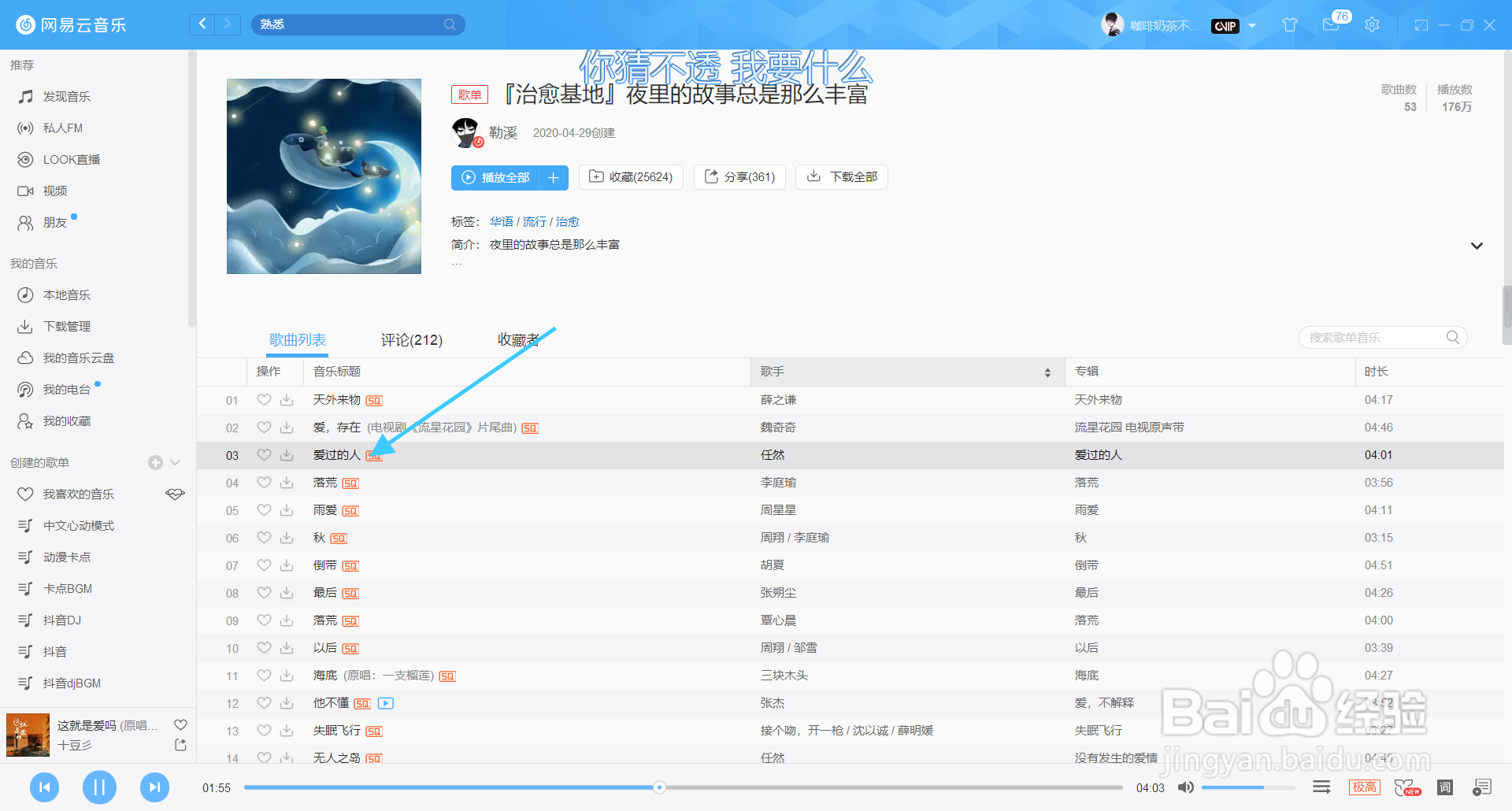Play MV icon for 他不懂
The height and width of the screenshot is (811, 1512).
point(386,703)
